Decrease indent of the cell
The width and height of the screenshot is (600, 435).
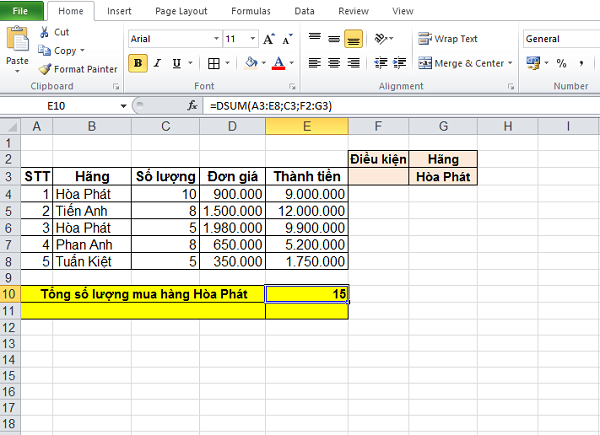[x=381, y=63]
